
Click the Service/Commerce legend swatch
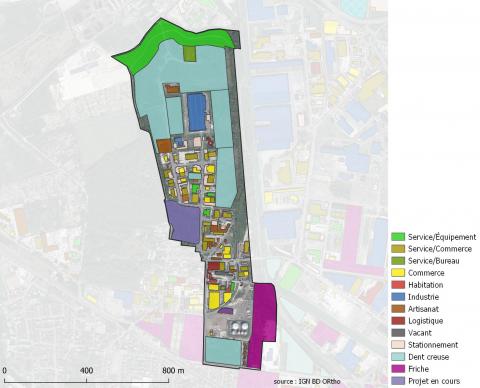[x=398, y=249]
